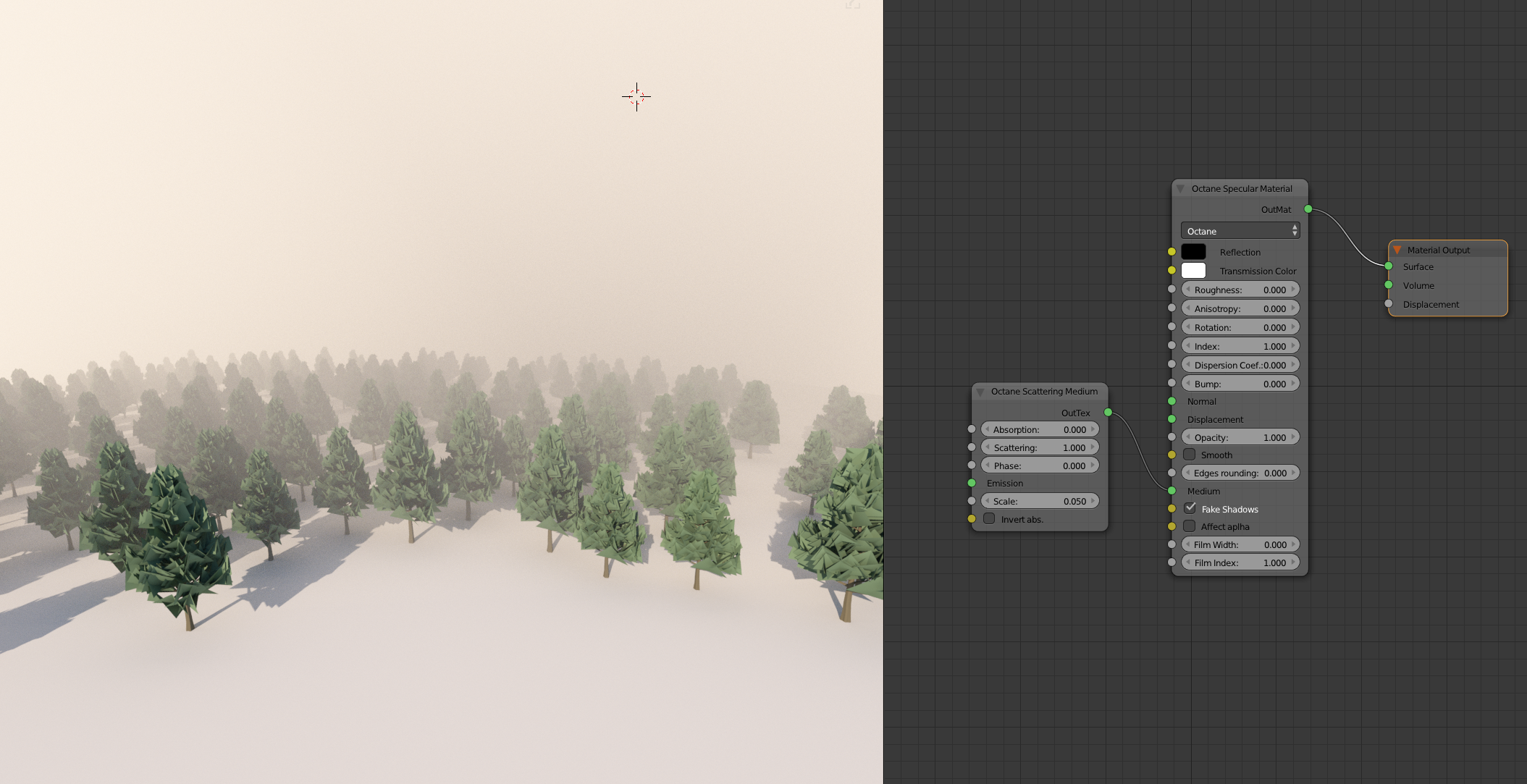Click the OutTex output socket
Viewport: 1527px width, 784px height.
pos(1108,413)
